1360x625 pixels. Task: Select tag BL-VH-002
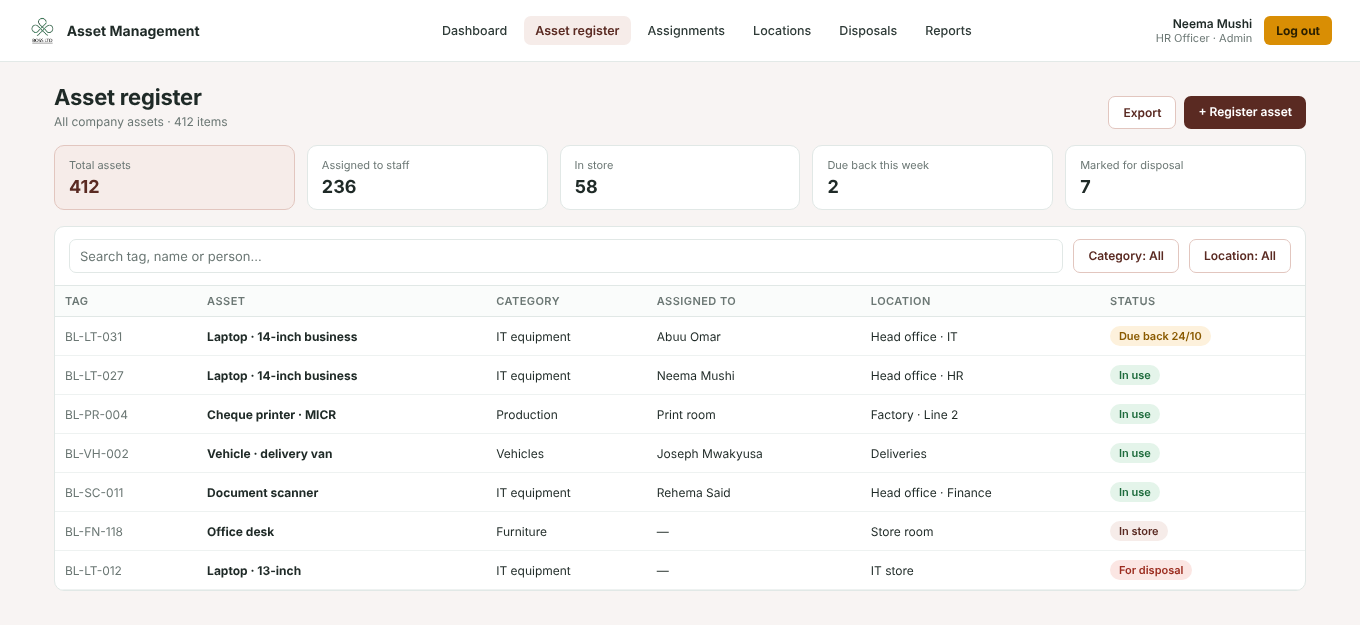(97, 454)
